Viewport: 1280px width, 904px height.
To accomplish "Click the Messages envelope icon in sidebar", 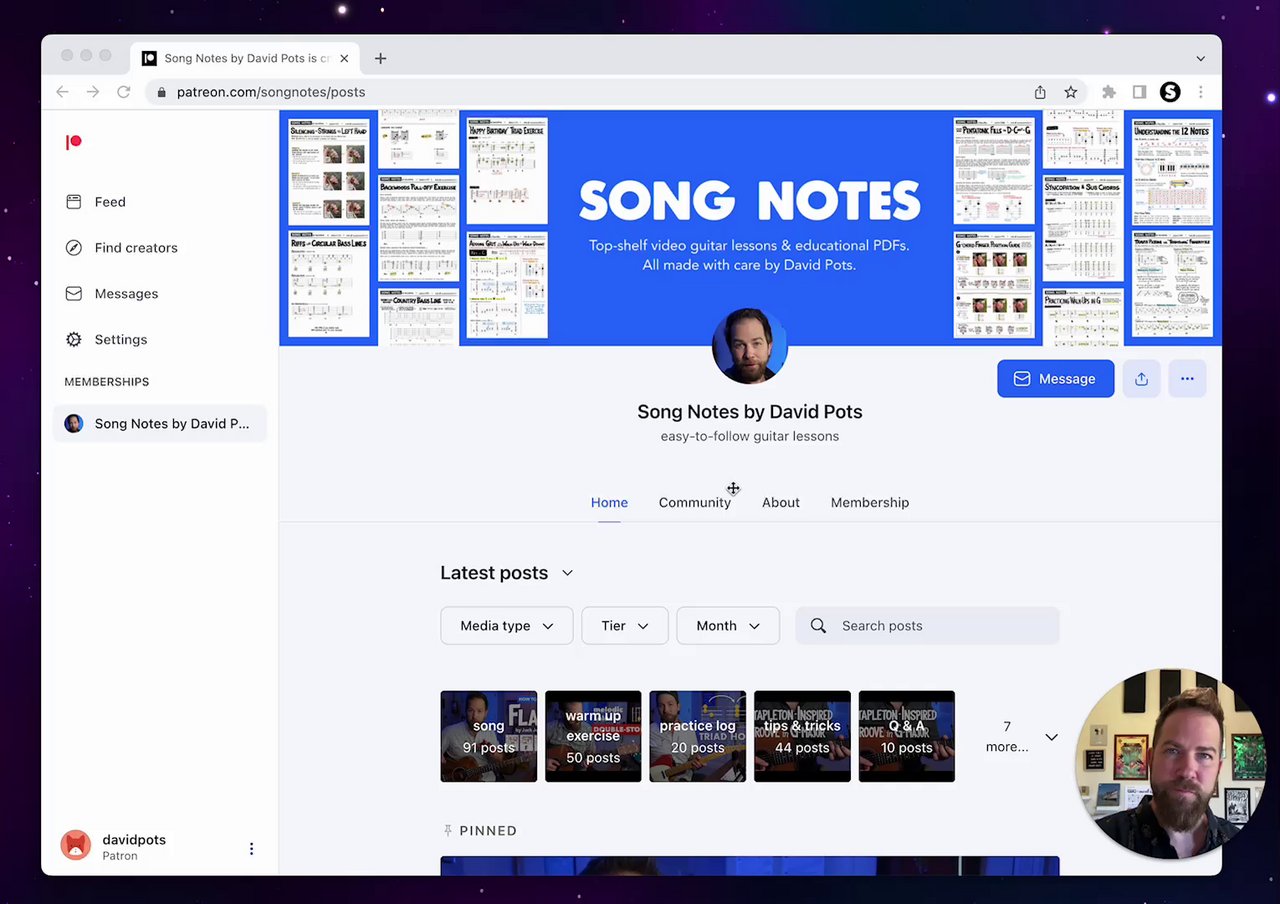I will point(73,294).
